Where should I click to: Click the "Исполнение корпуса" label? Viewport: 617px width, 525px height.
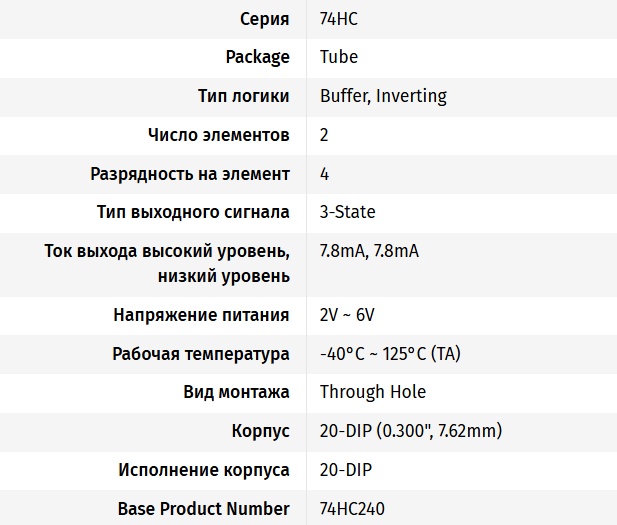pos(204,470)
